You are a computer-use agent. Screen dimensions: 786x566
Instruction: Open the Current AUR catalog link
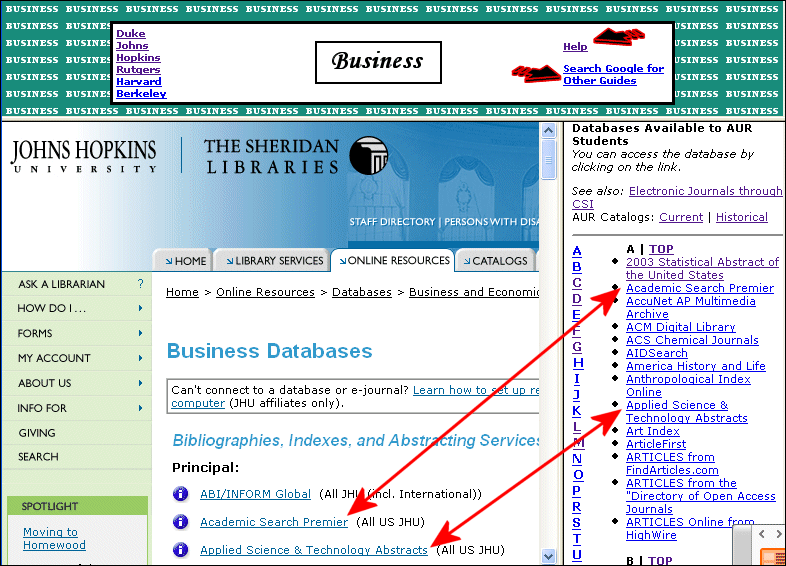pyautogui.click(x=681, y=217)
